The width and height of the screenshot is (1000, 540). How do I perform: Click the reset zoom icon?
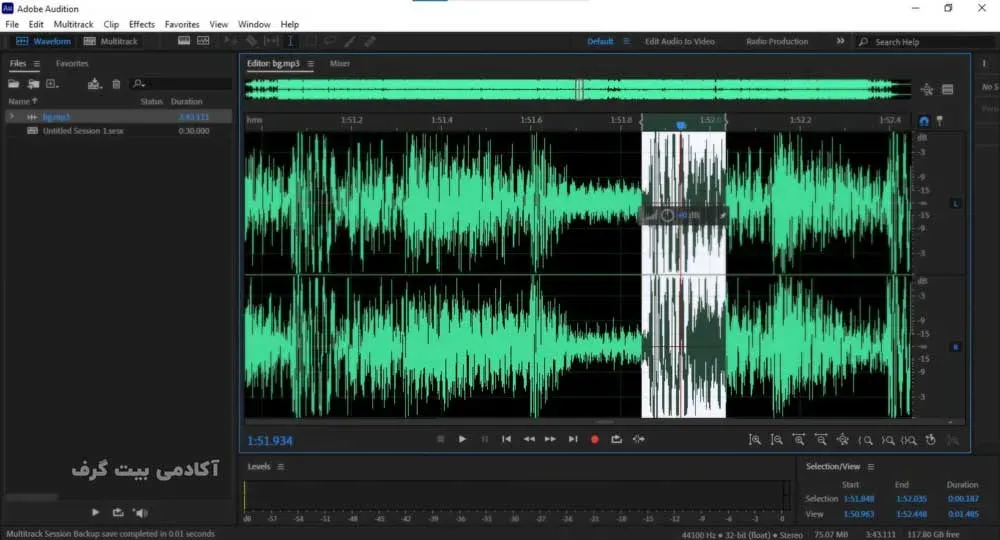coord(930,440)
